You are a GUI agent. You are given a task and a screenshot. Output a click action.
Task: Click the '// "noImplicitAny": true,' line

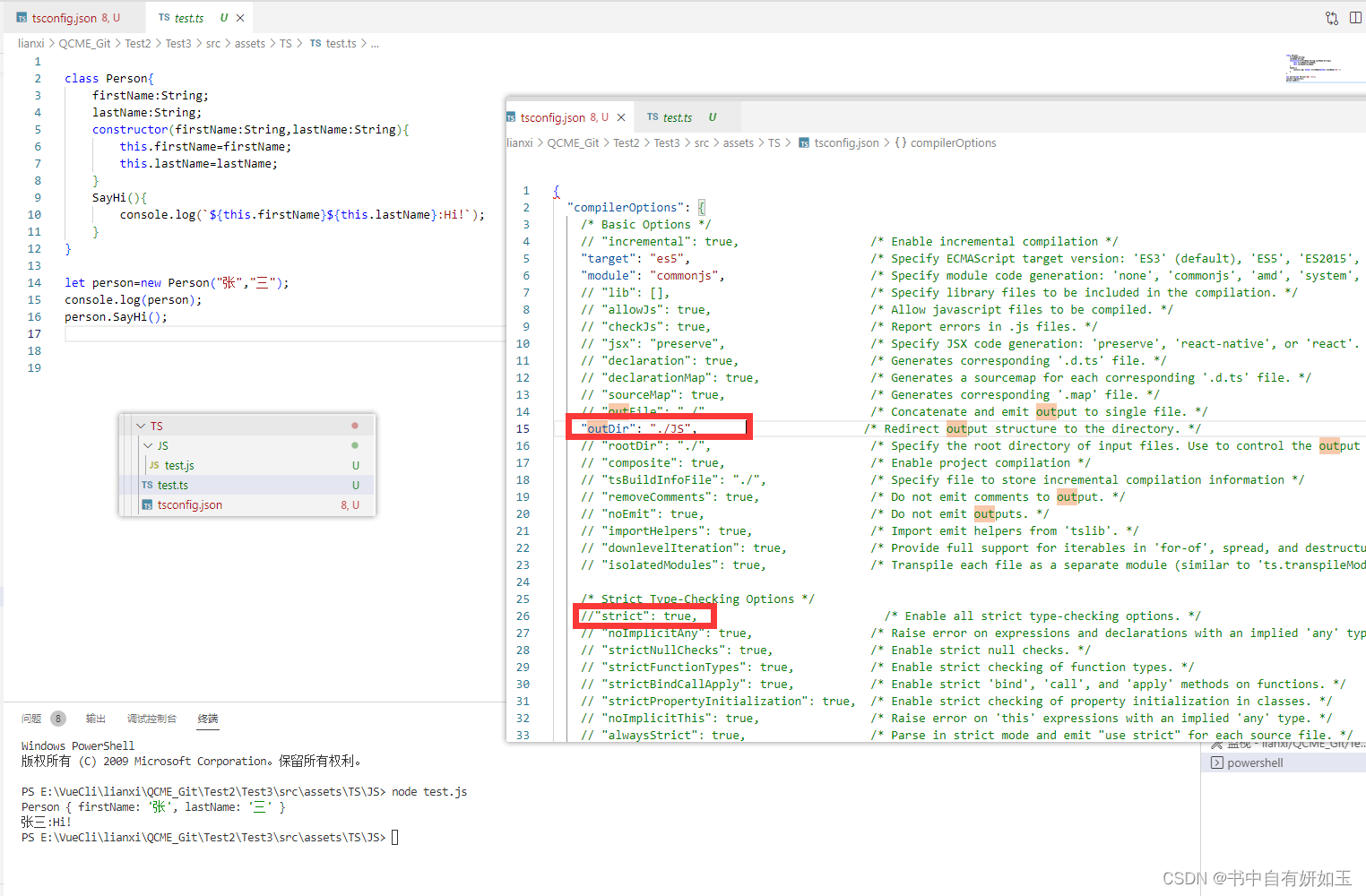tap(666, 633)
